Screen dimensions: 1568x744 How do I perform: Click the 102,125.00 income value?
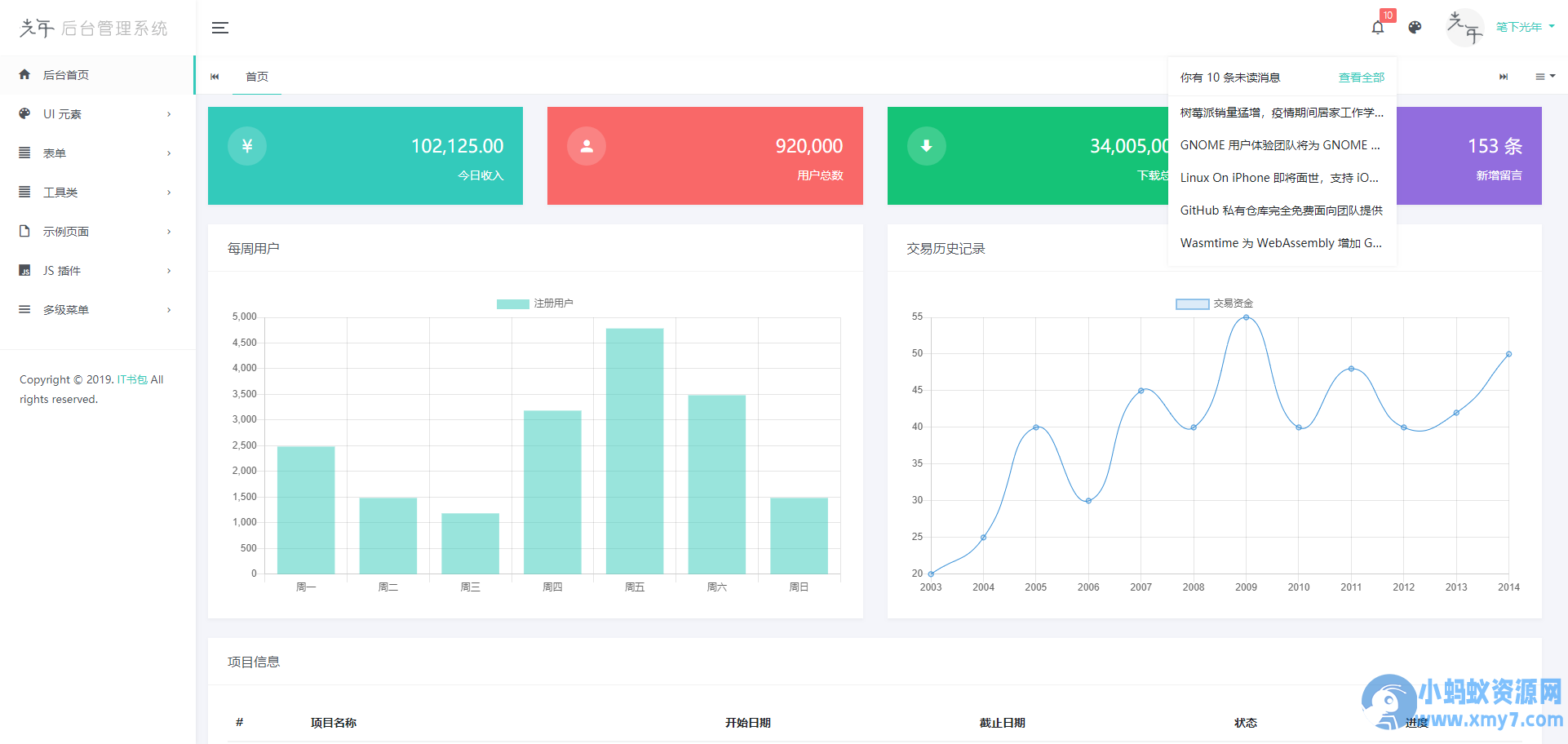pos(457,146)
